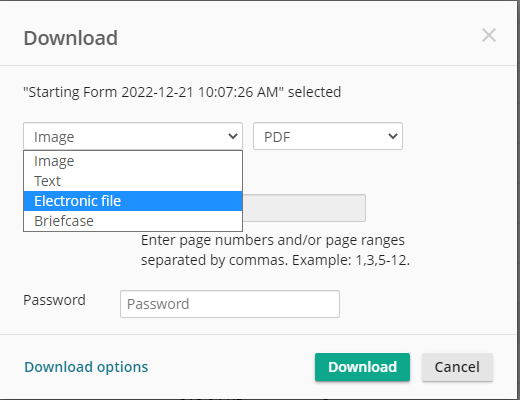The image size is (520, 400).
Task: Click the "Enter page numbers and/or page ranges" hint
Action: pos(273,240)
